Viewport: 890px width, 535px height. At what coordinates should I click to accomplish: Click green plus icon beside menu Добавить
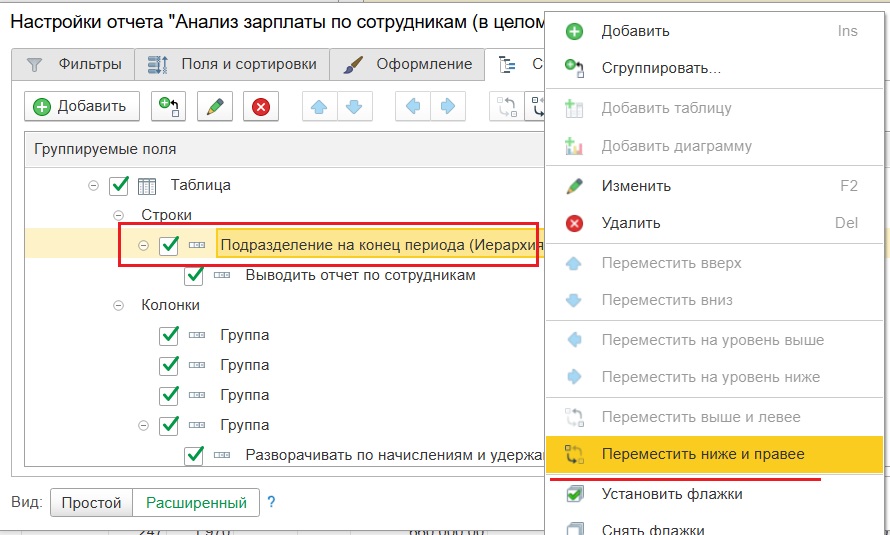(x=574, y=31)
